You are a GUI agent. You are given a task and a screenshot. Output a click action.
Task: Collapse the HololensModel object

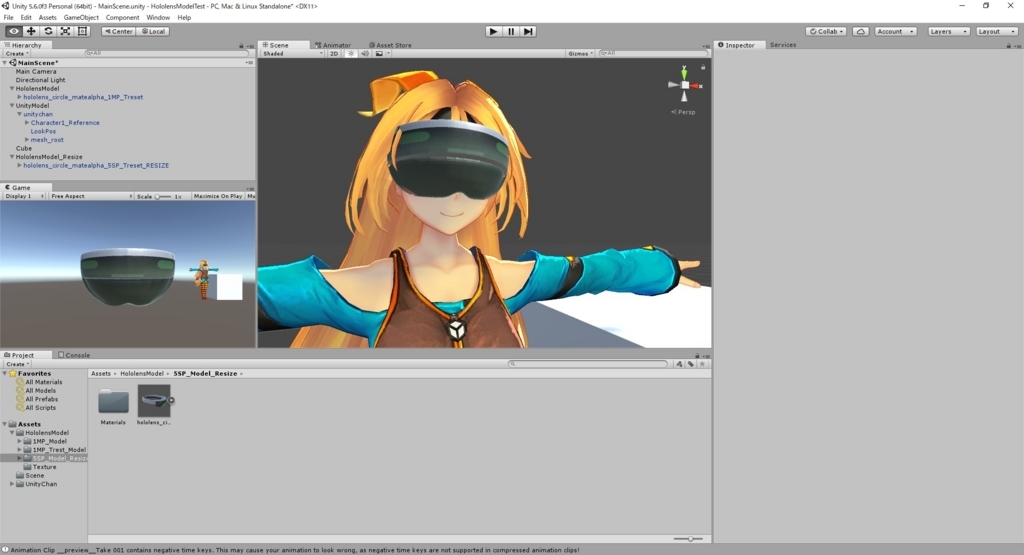pos(12,88)
